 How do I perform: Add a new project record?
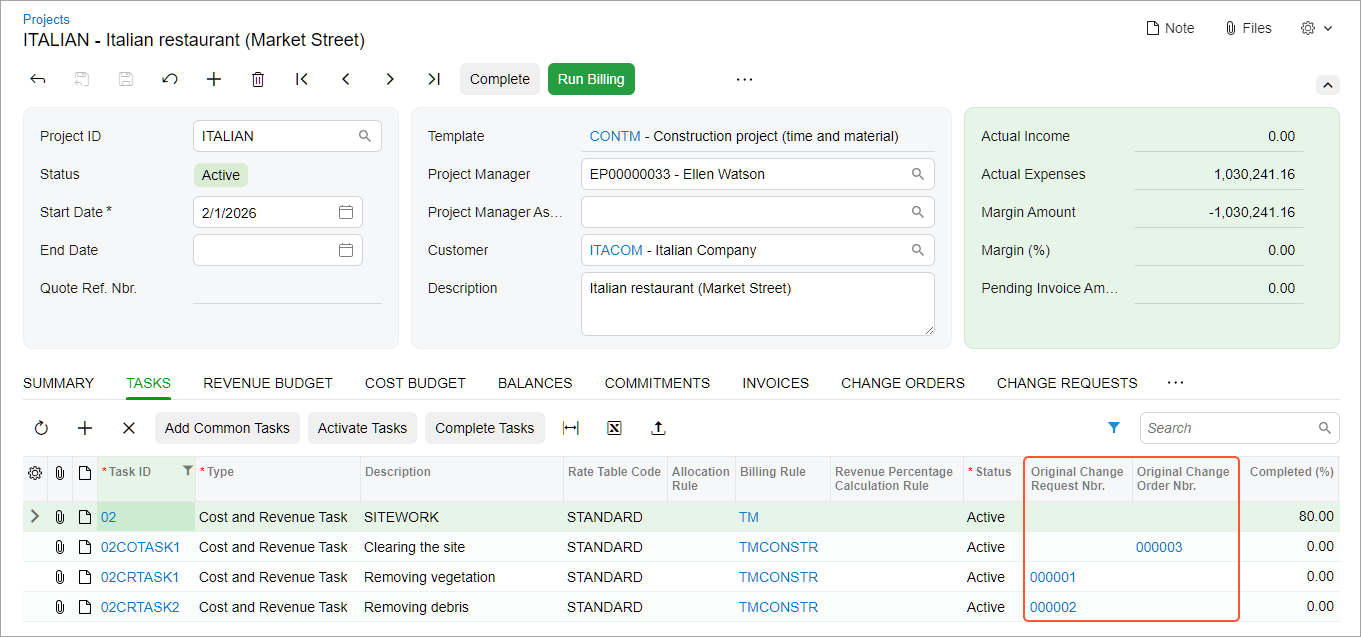click(x=214, y=79)
